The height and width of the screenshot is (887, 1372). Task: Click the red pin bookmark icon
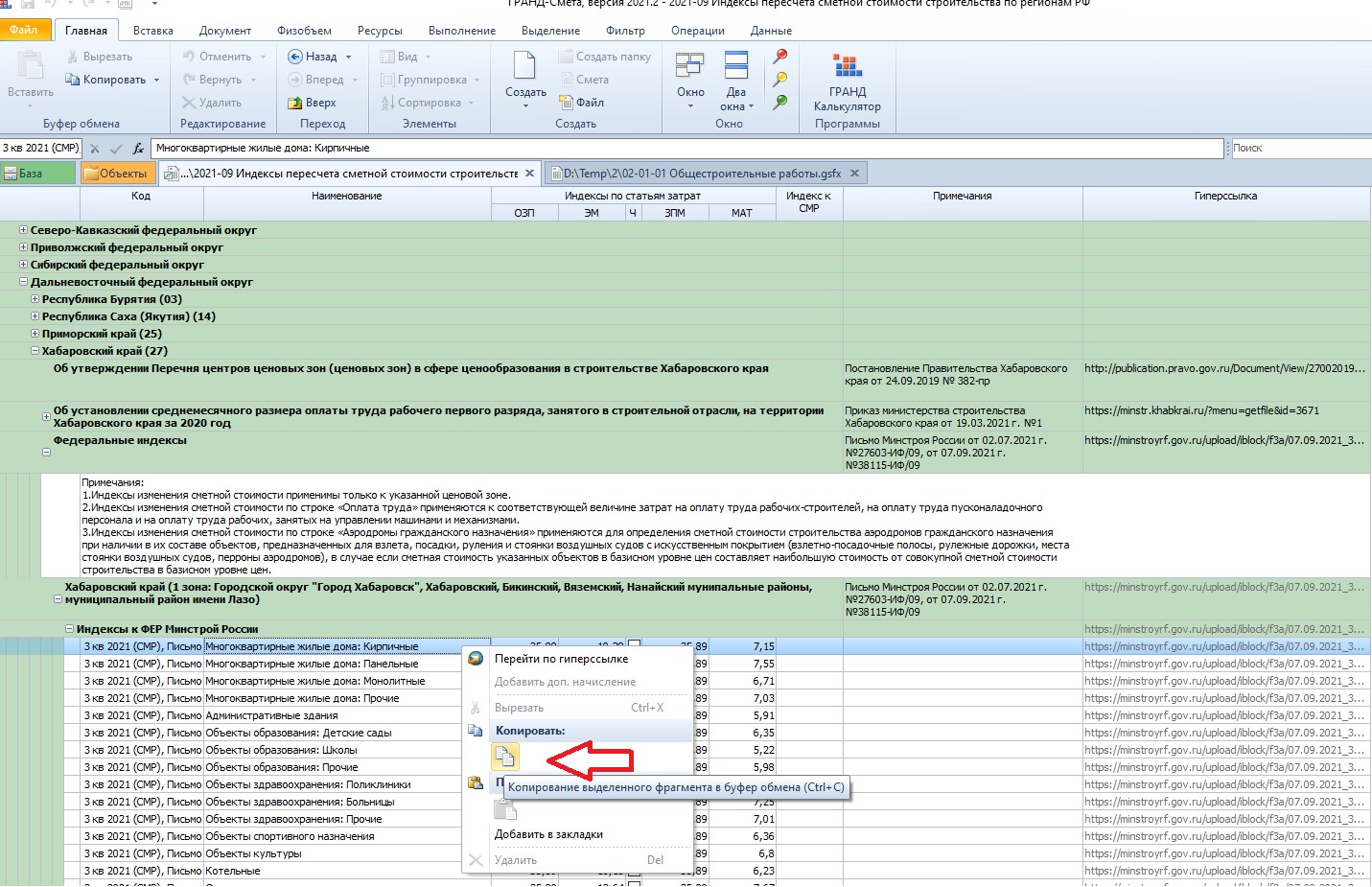click(x=780, y=57)
